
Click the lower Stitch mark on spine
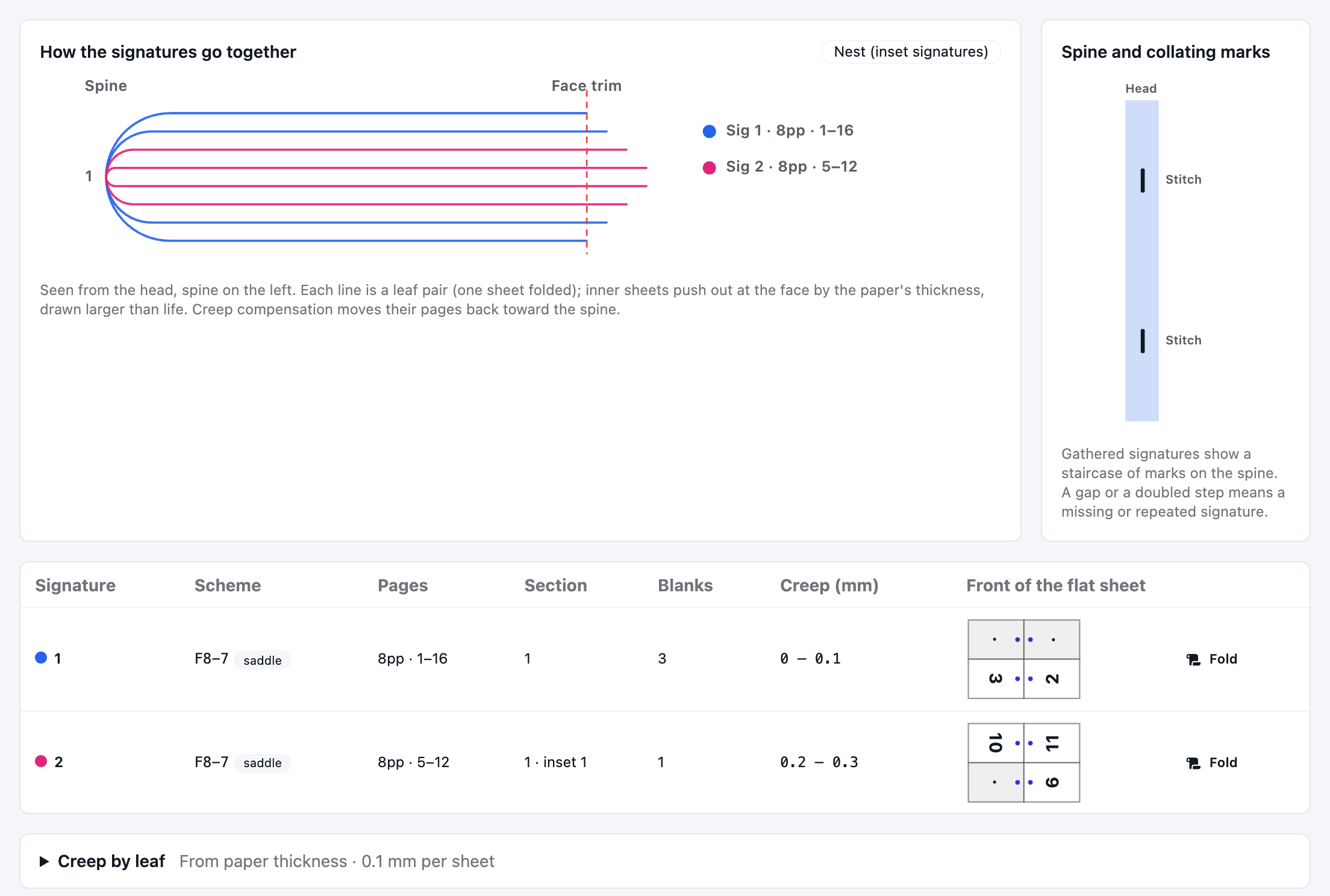click(x=1143, y=341)
